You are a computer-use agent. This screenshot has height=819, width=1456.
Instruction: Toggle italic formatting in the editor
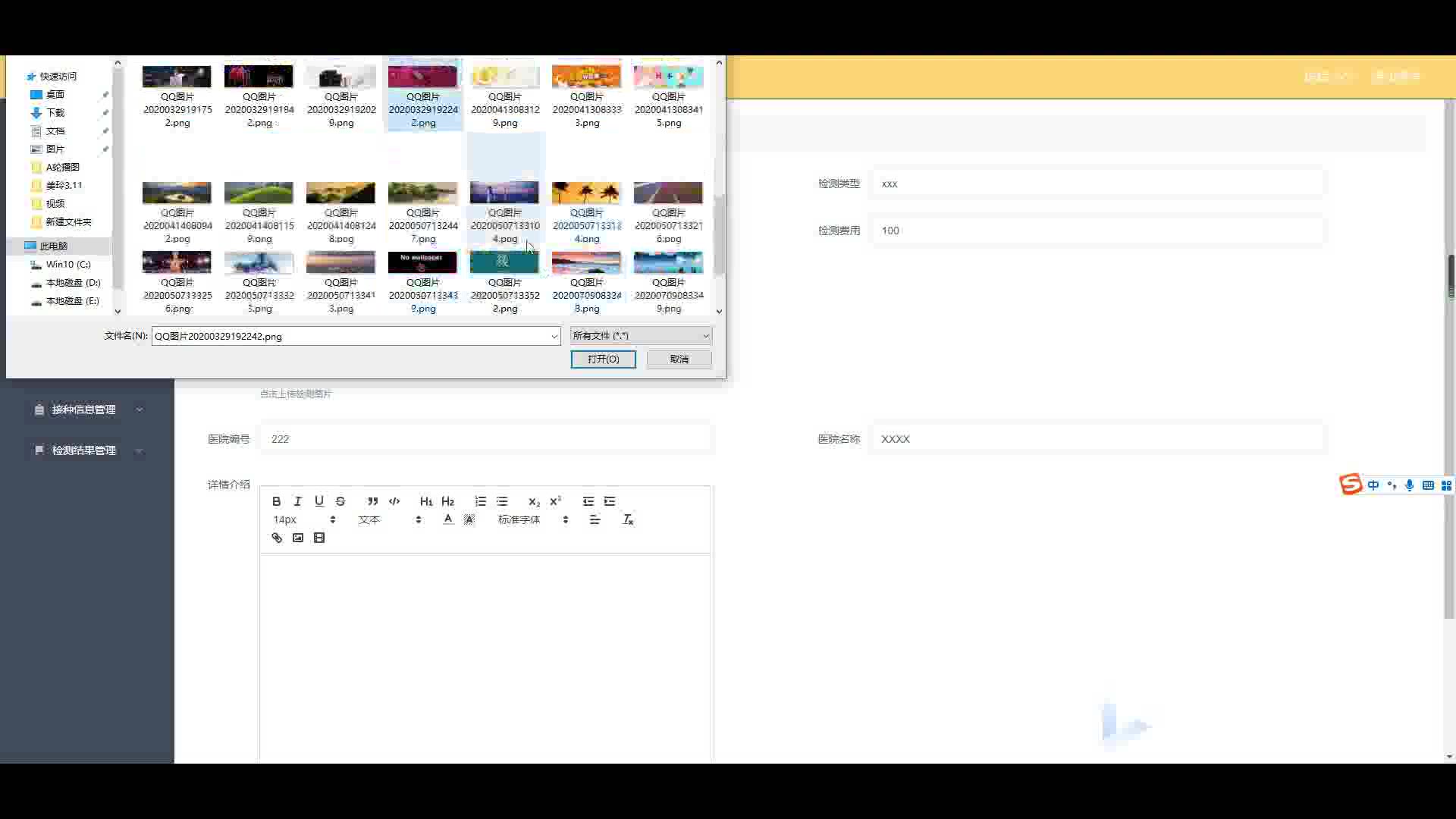click(298, 501)
